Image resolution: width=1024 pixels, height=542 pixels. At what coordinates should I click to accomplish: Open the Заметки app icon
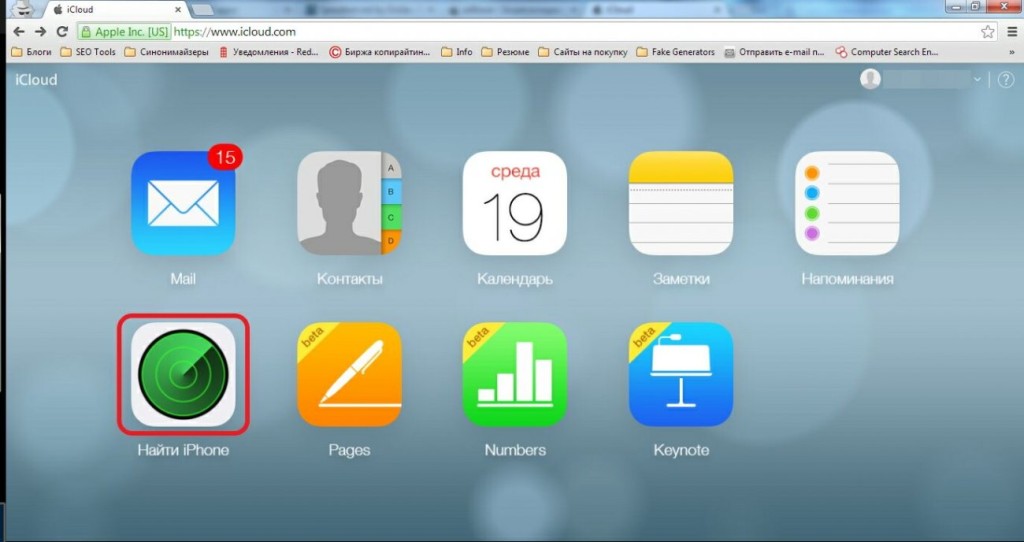[681, 203]
